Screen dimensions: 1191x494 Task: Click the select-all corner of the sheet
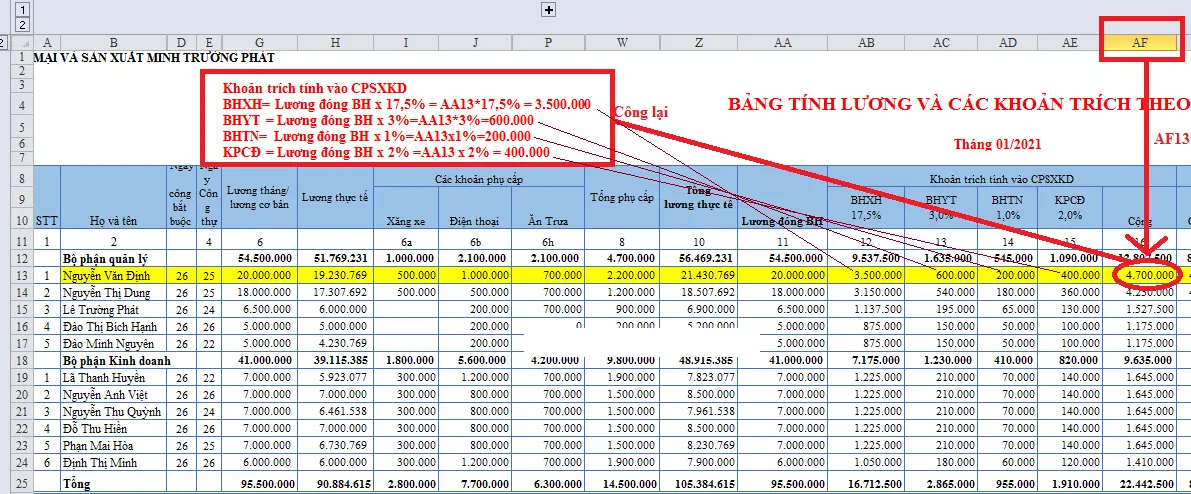22,43
